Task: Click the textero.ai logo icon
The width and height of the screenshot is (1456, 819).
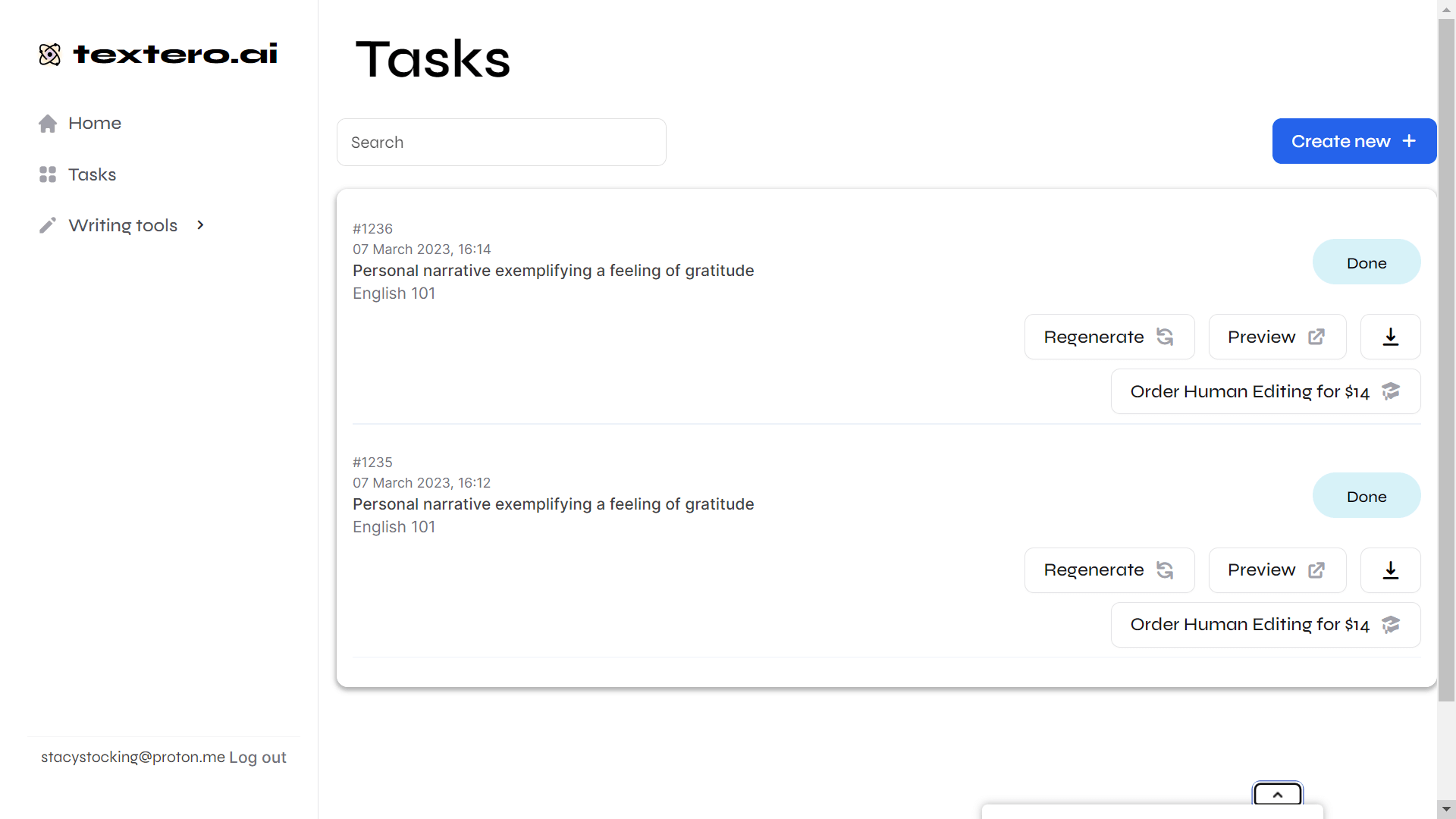Action: pos(49,55)
